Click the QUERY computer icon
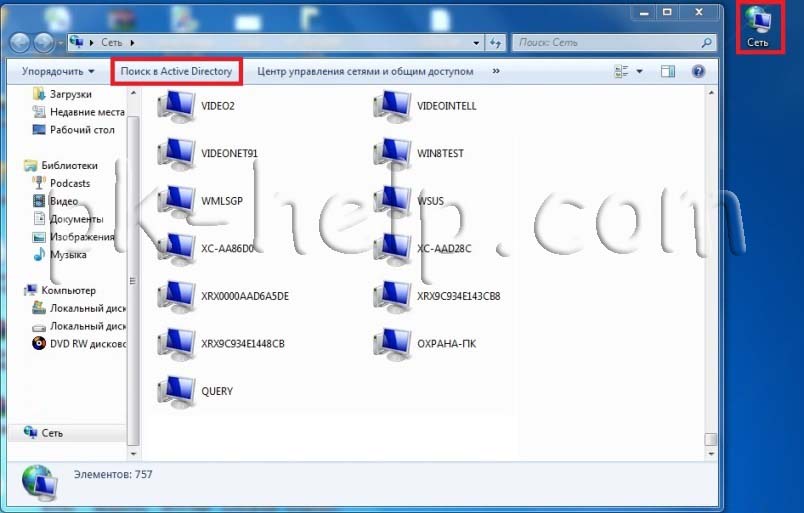This screenshot has height=513, width=804. tap(180, 391)
